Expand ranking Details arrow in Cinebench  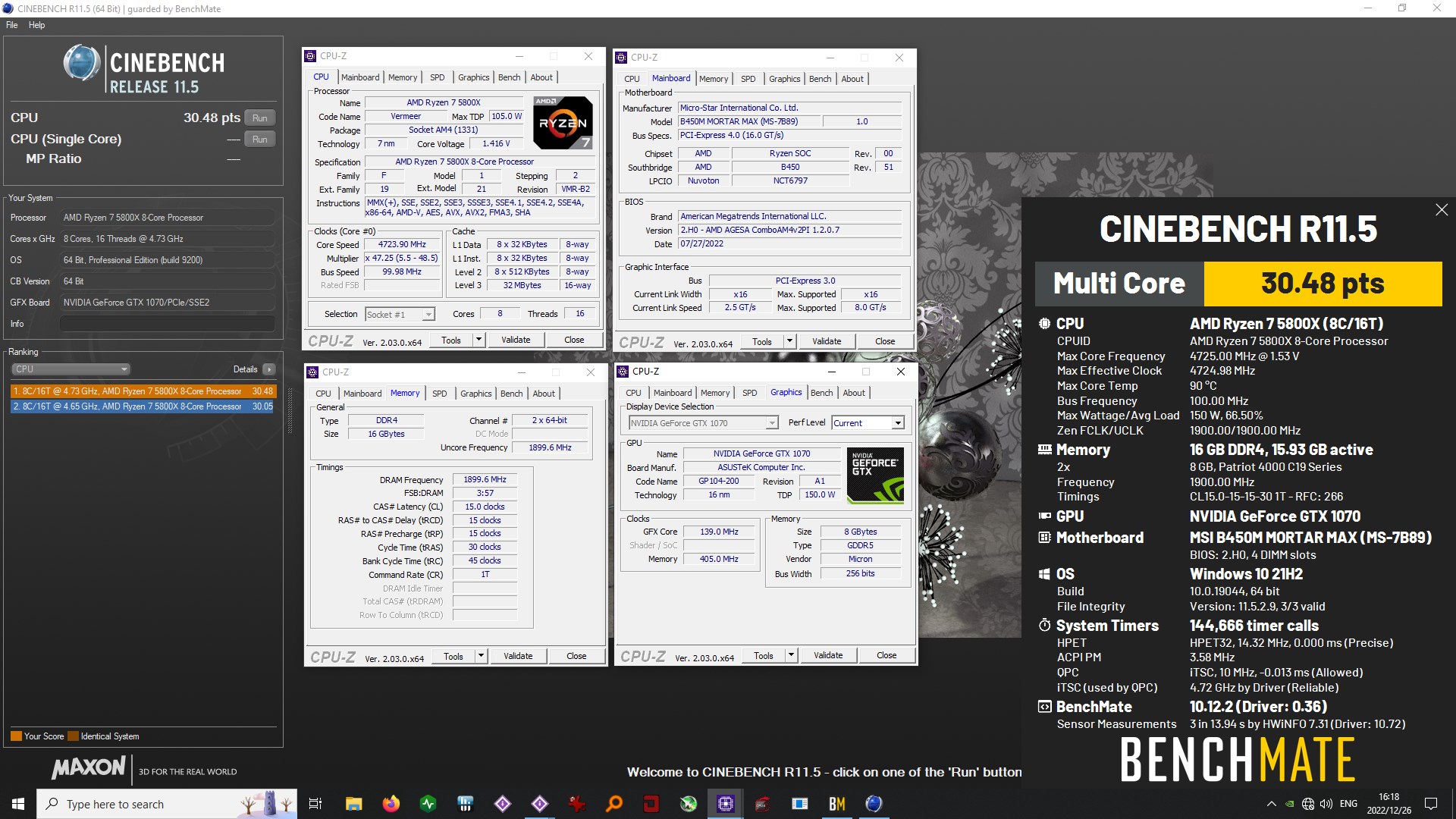tap(269, 369)
